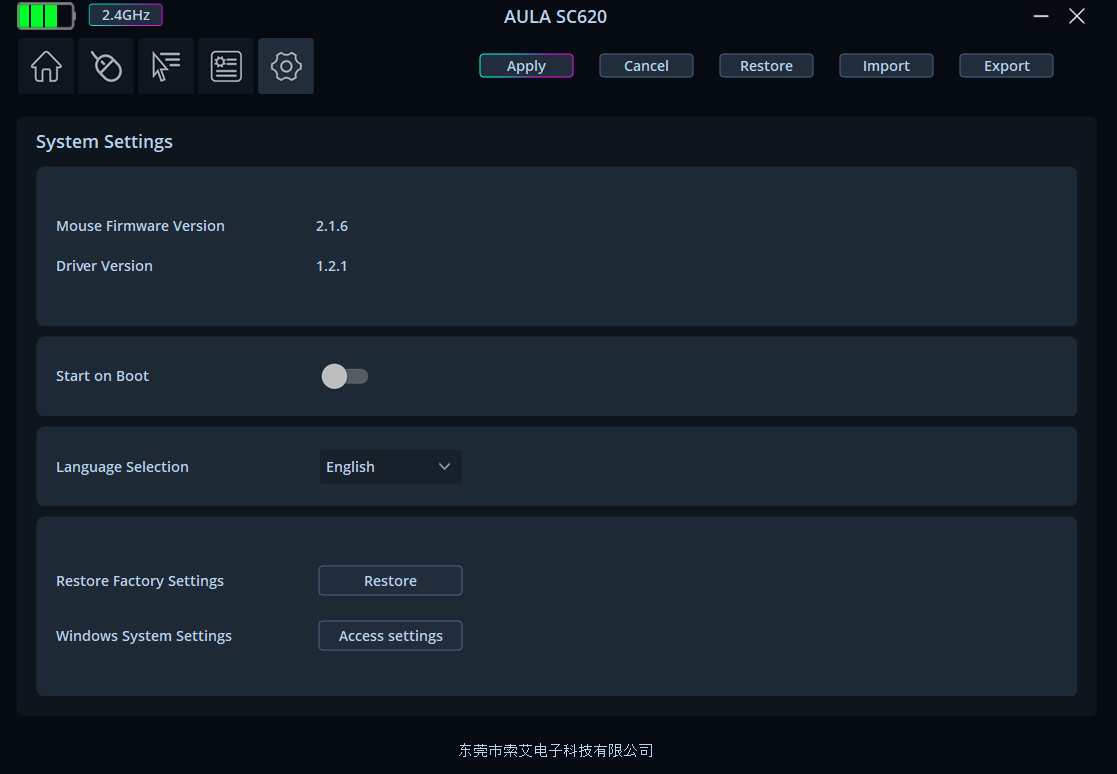Click the driver version value 1.2.1

(331, 266)
